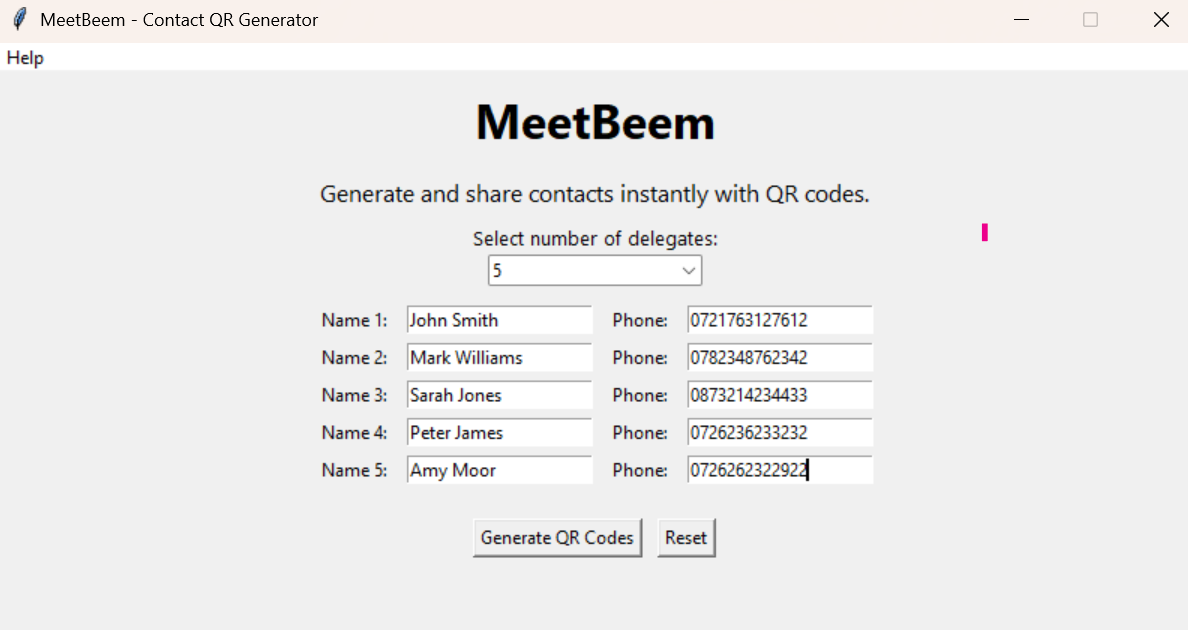This screenshot has width=1188, height=630.
Task: Select the delegates combo box showing 5
Action: (595, 271)
